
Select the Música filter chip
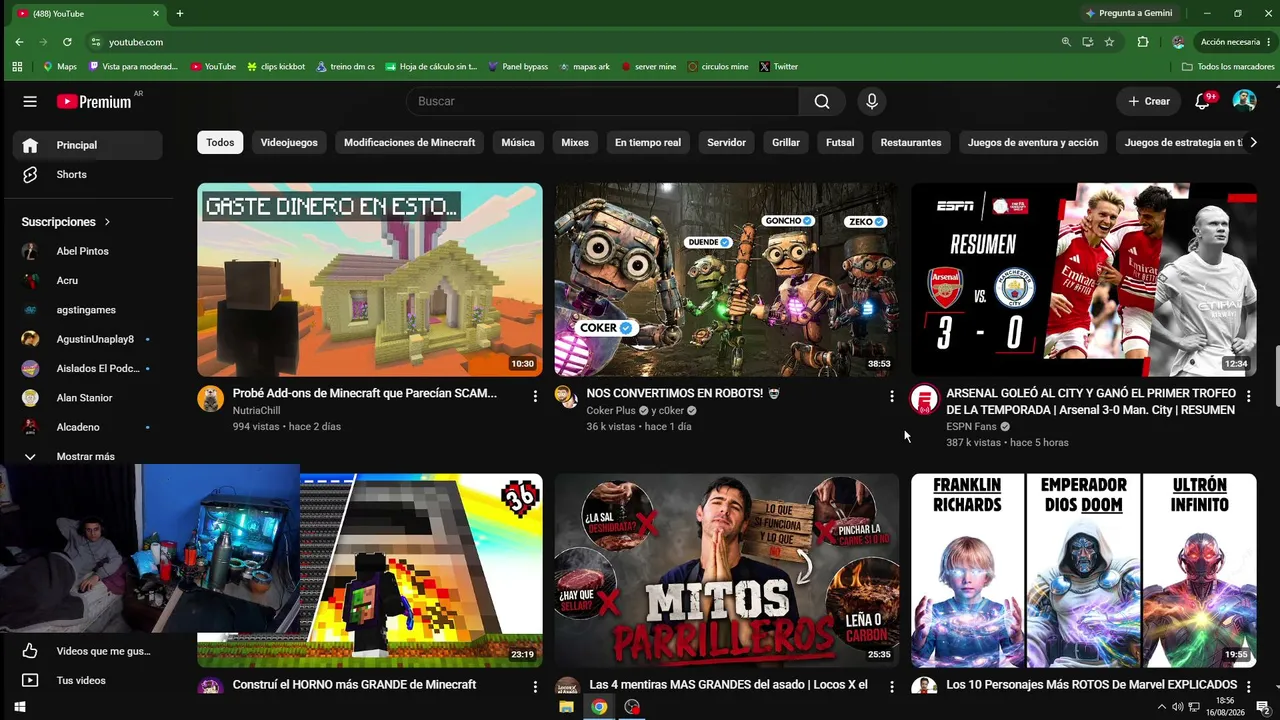pyautogui.click(x=518, y=143)
